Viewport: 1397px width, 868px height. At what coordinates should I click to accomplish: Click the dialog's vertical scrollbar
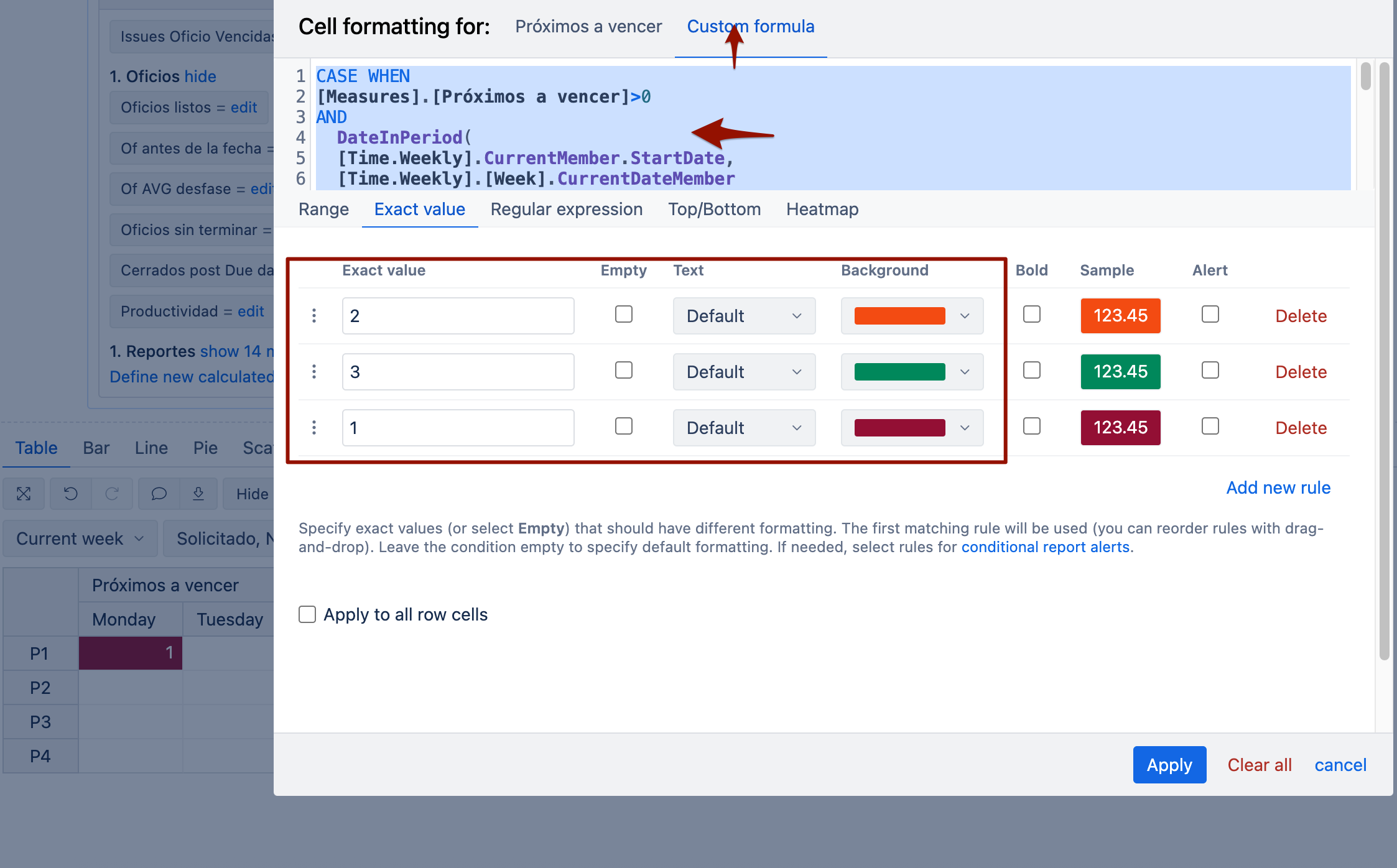point(1384,361)
